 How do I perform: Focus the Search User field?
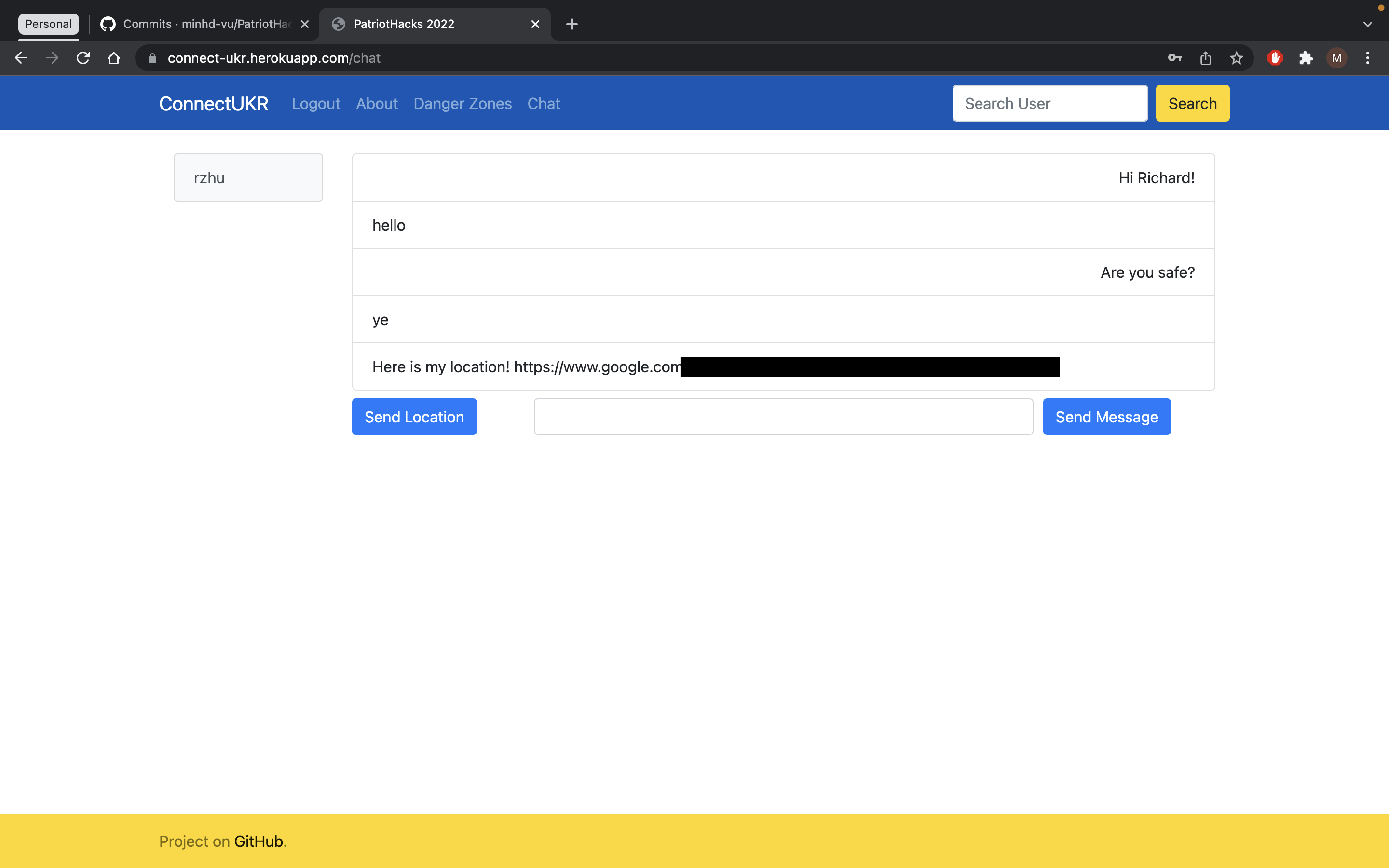click(x=1050, y=103)
